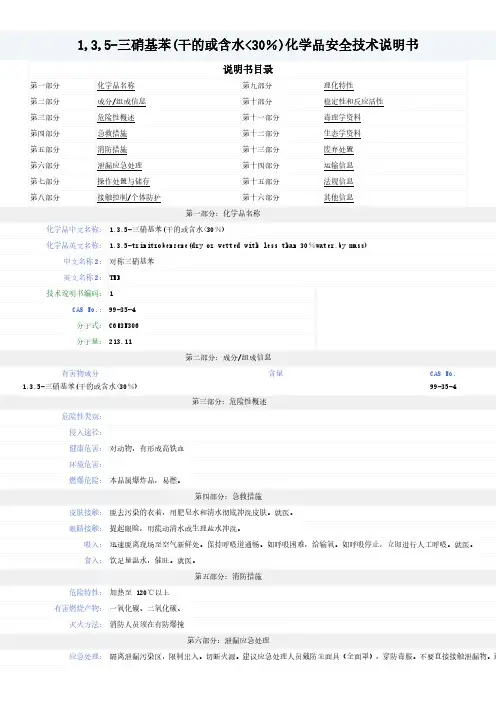Click the 危险性类别 label
The height and width of the screenshot is (702, 496).
[x=81, y=416]
